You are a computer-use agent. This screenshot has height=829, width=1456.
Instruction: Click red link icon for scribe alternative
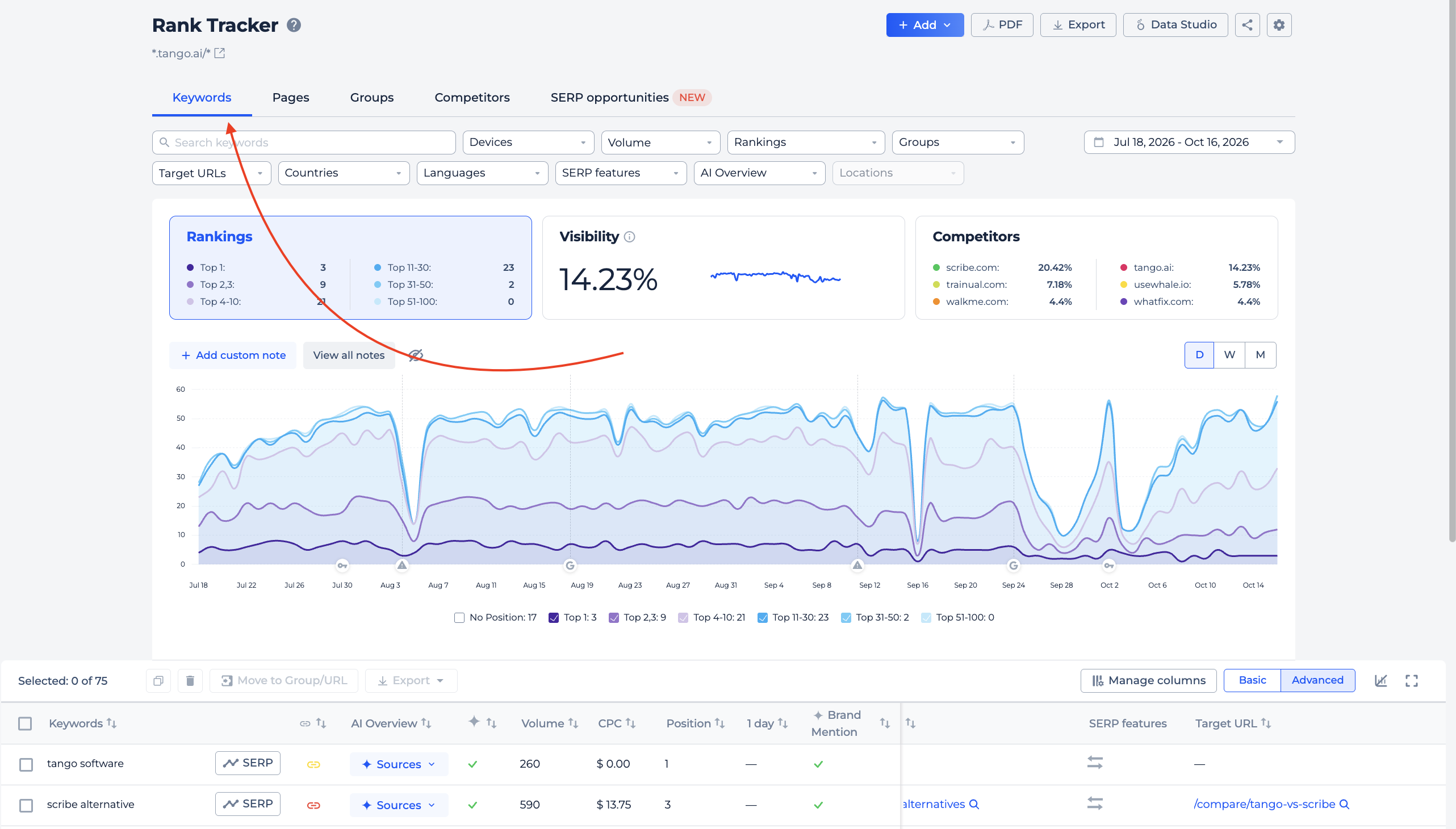[313, 805]
